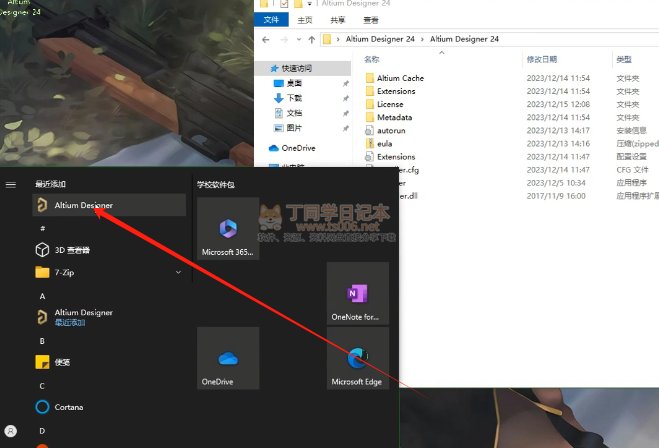Image resolution: width=659 pixels, height=448 pixels.
Task: Click the Microsoft 365 tile
Action: (228, 229)
